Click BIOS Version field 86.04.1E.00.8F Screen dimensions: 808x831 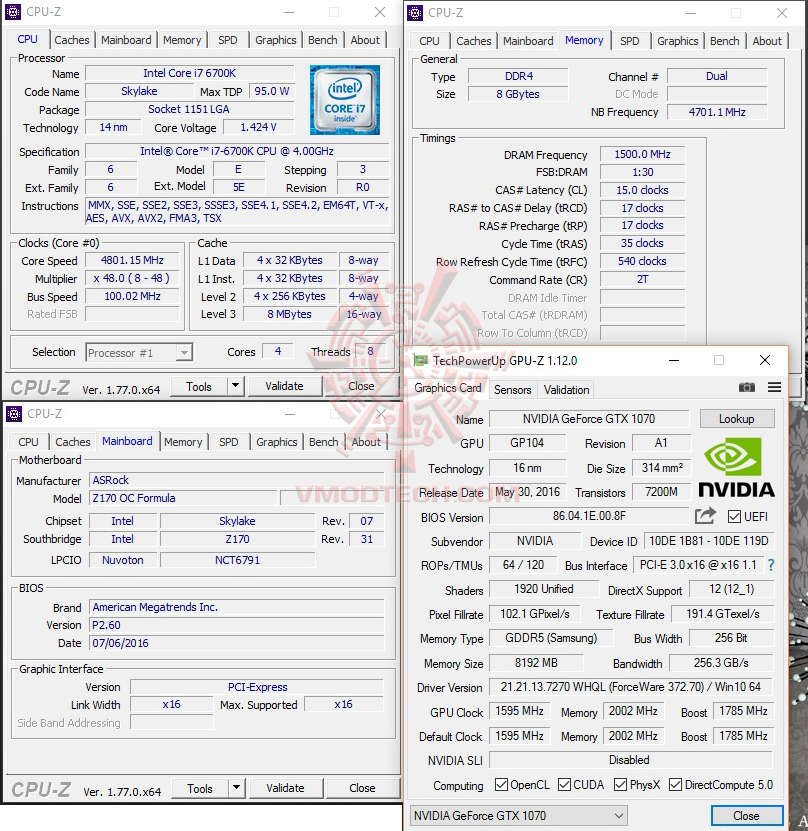pos(589,516)
